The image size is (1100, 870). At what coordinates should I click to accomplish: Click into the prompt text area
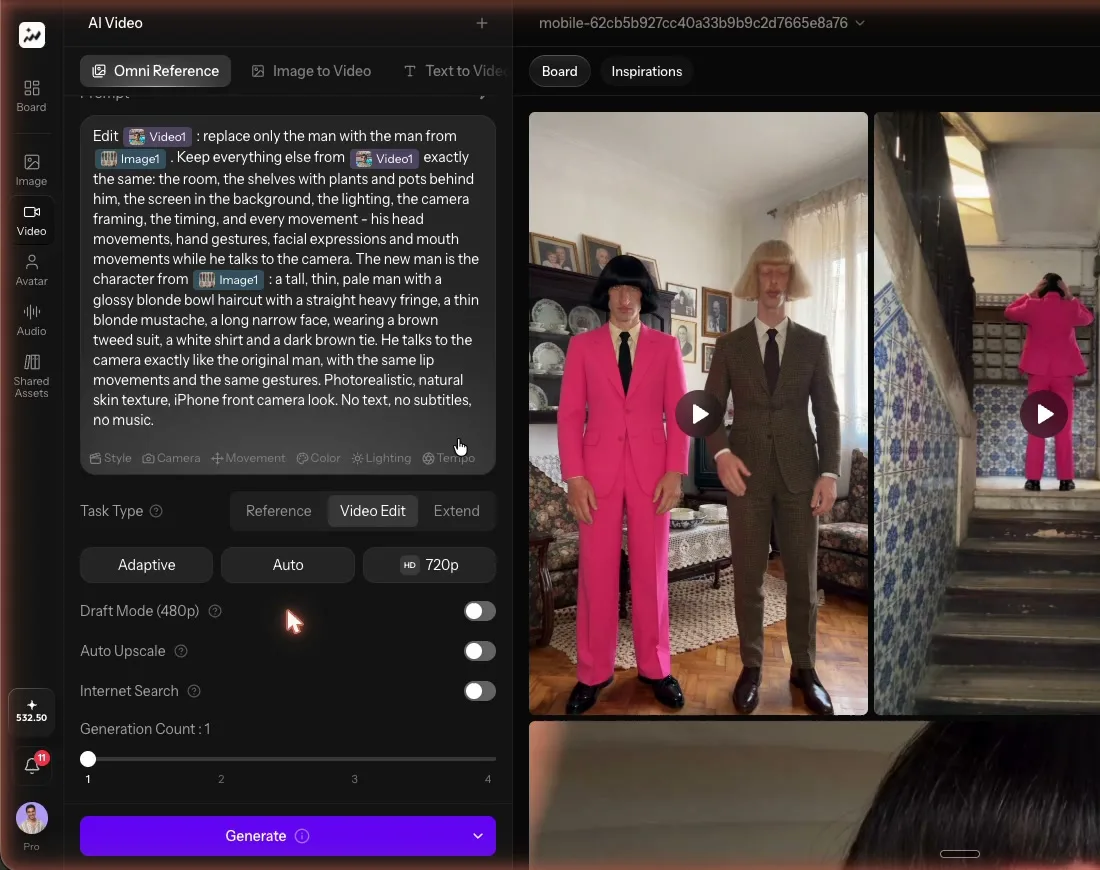[x=288, y=279]
